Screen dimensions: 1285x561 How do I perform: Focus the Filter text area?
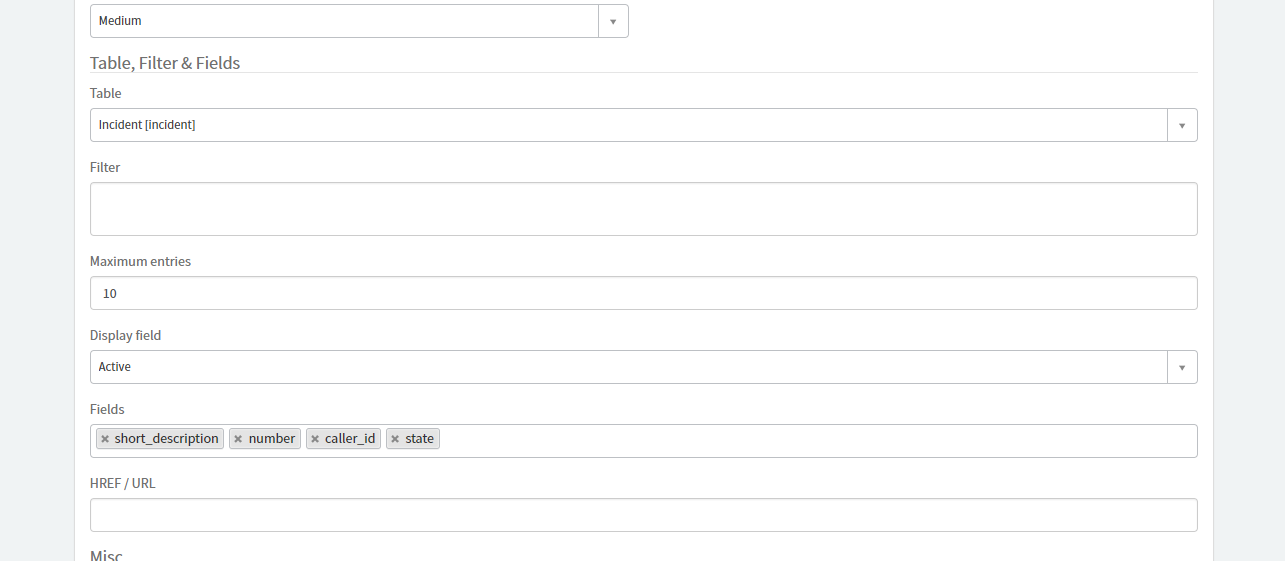643,209
